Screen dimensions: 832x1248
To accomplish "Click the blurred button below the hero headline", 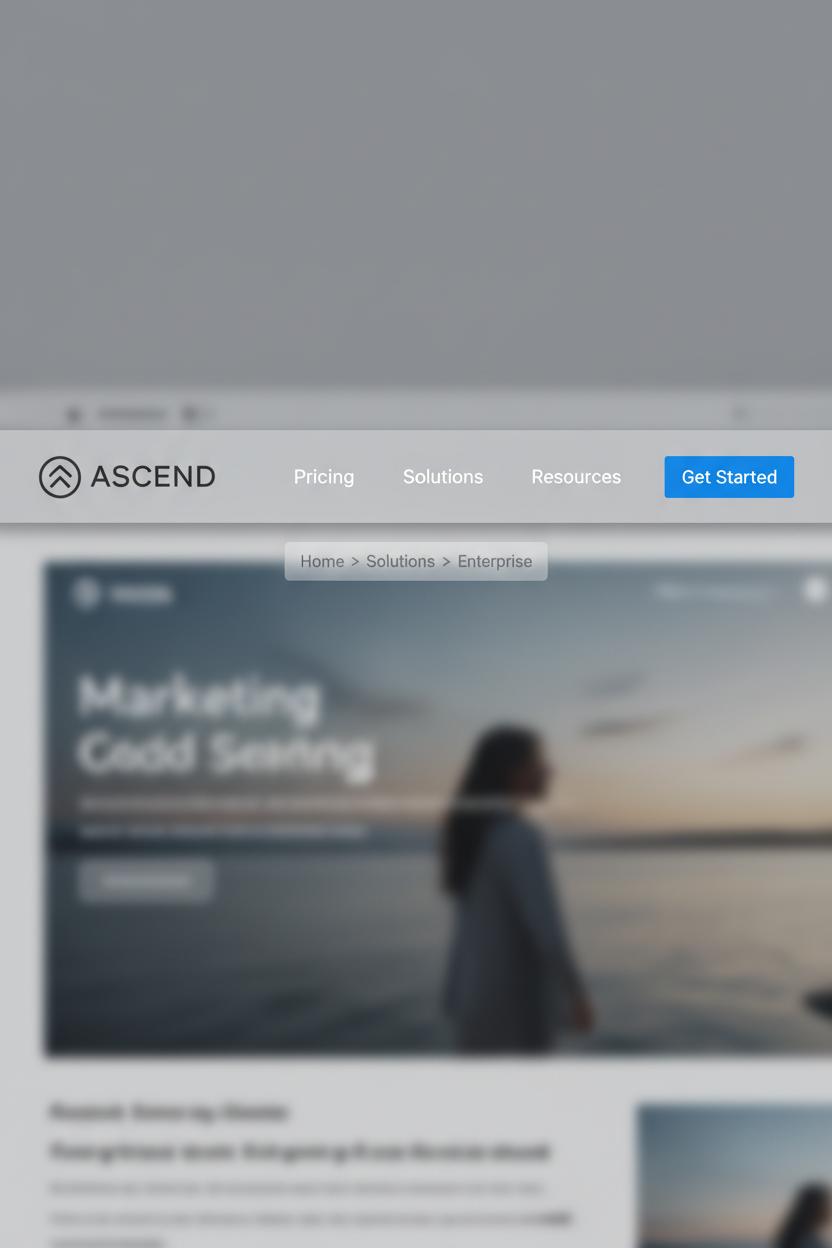I will [x=146, y=881].
